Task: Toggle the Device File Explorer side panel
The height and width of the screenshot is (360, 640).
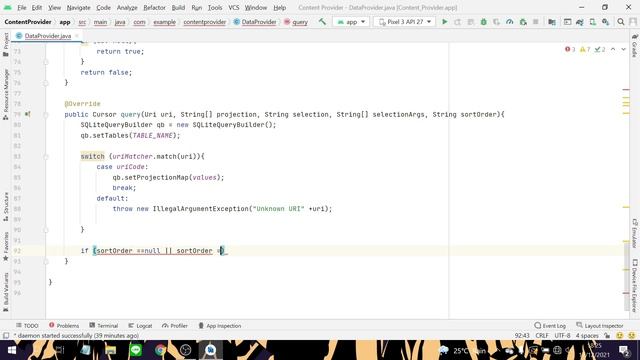Action: pos(635,285)
